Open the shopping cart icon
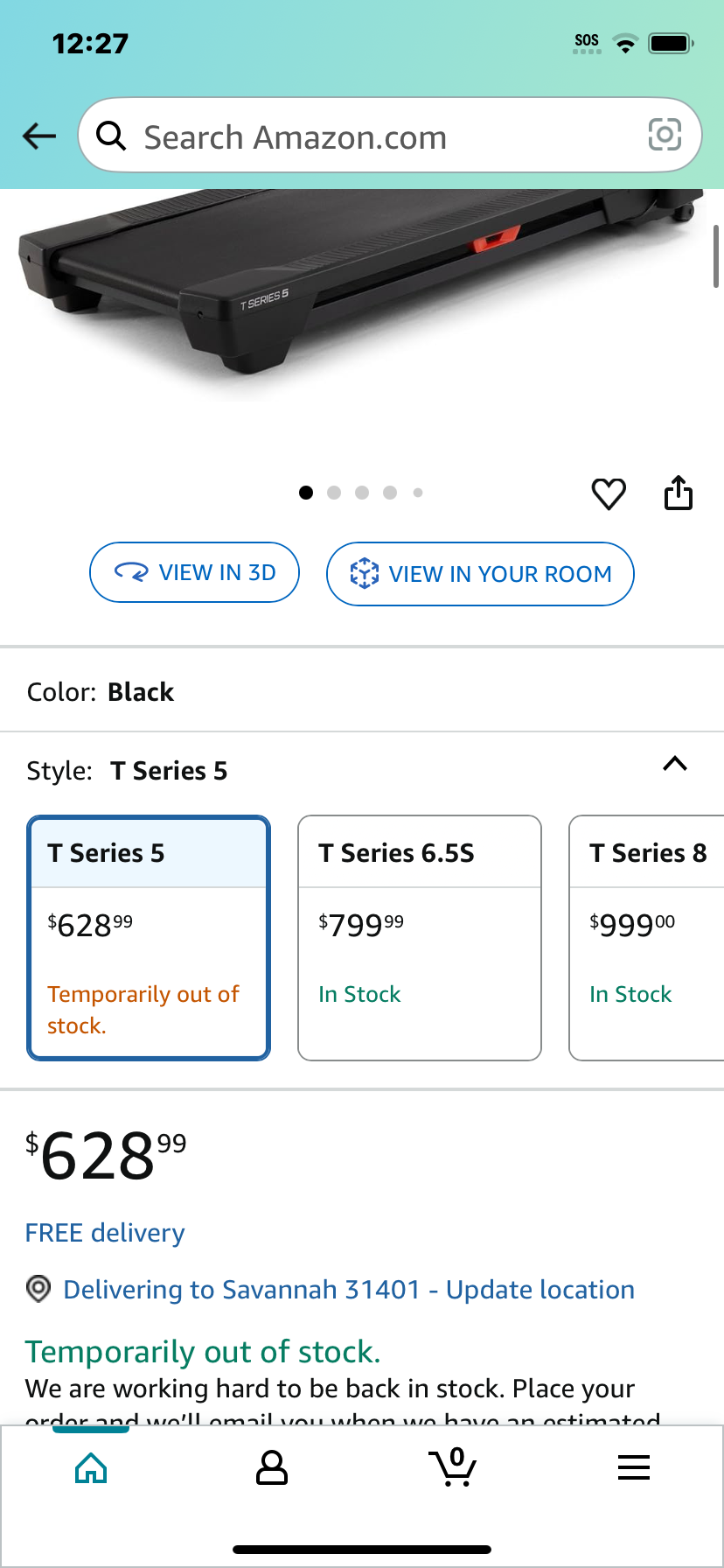The image size is (724, 1568). [453, 1467]
